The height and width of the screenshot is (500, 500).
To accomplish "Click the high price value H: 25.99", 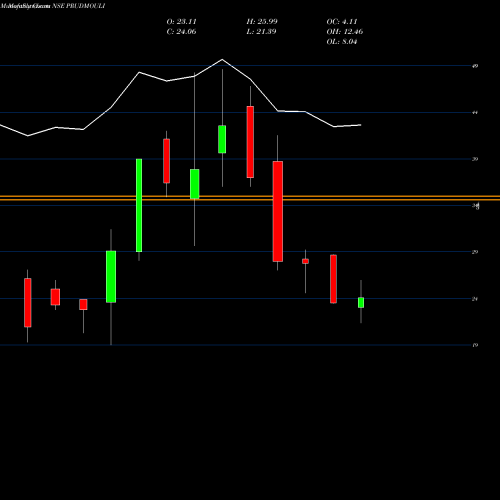I will click(x=262, y=21).
